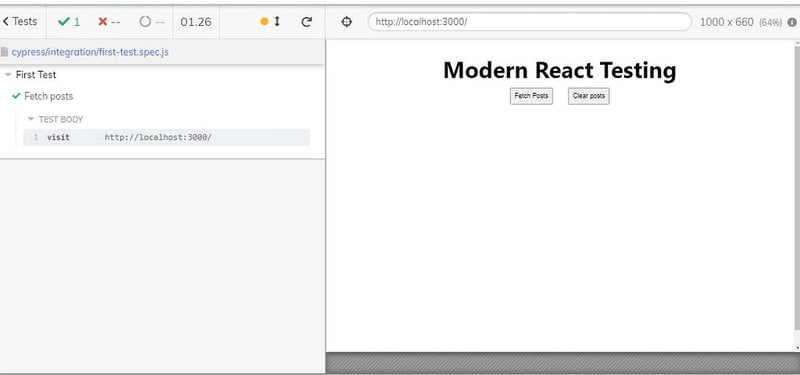800x375 pixels.
Task: Click the spec file document icon
Action: (5, 52)
